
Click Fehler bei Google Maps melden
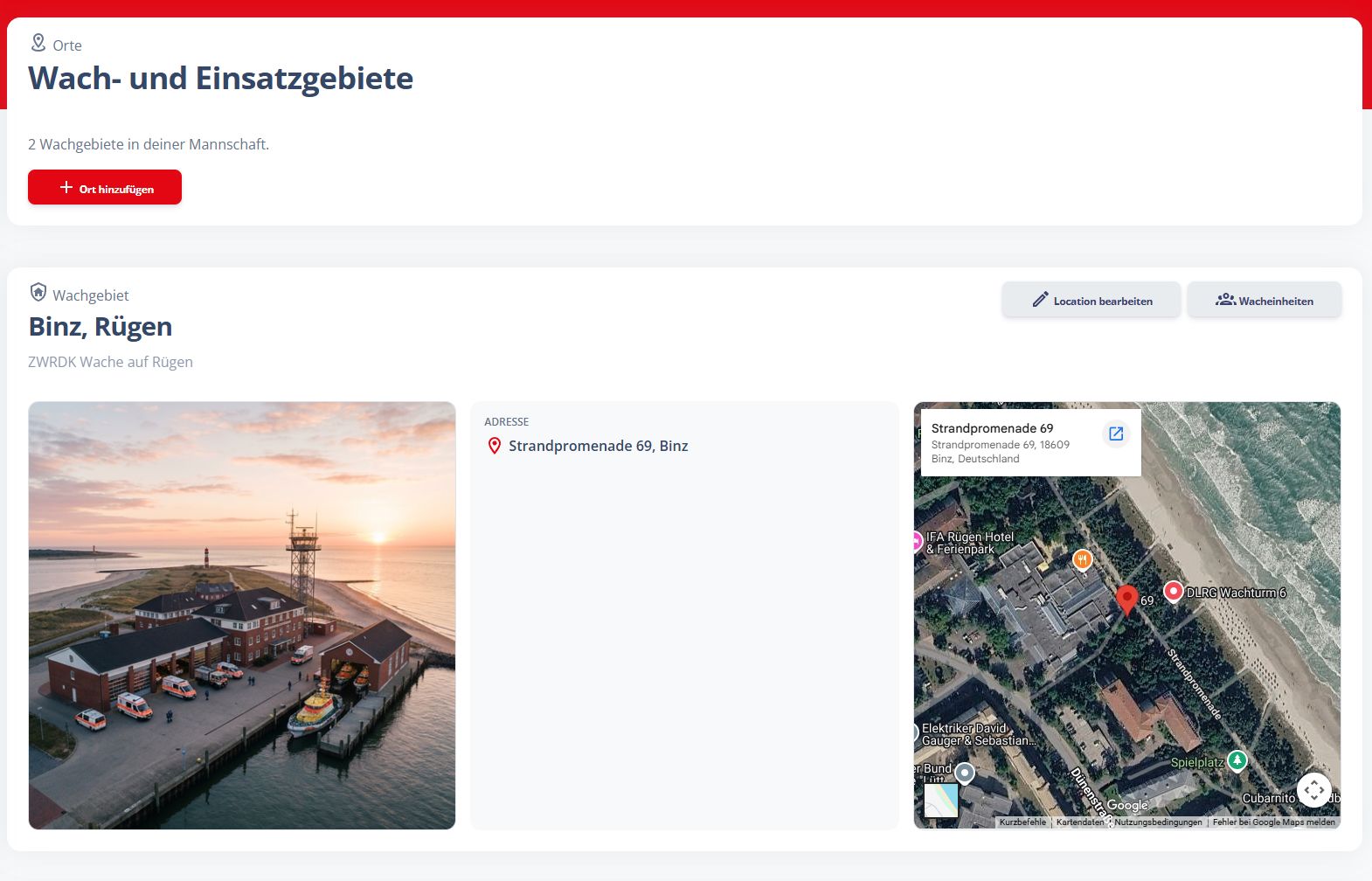(1273, 822)
